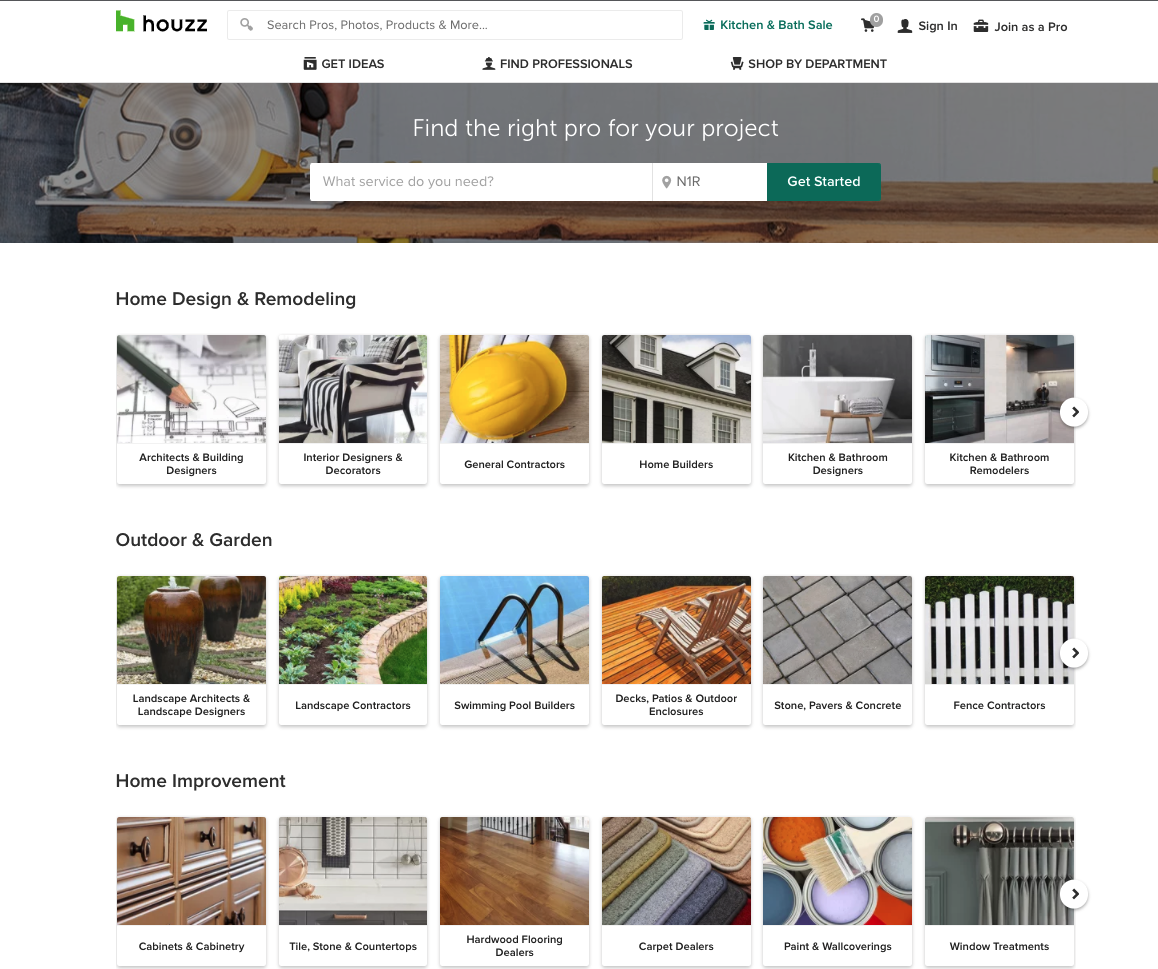1158x969 pixels.
Task: Expand next Home Design & Remodeling categories
Action: 1074,411
